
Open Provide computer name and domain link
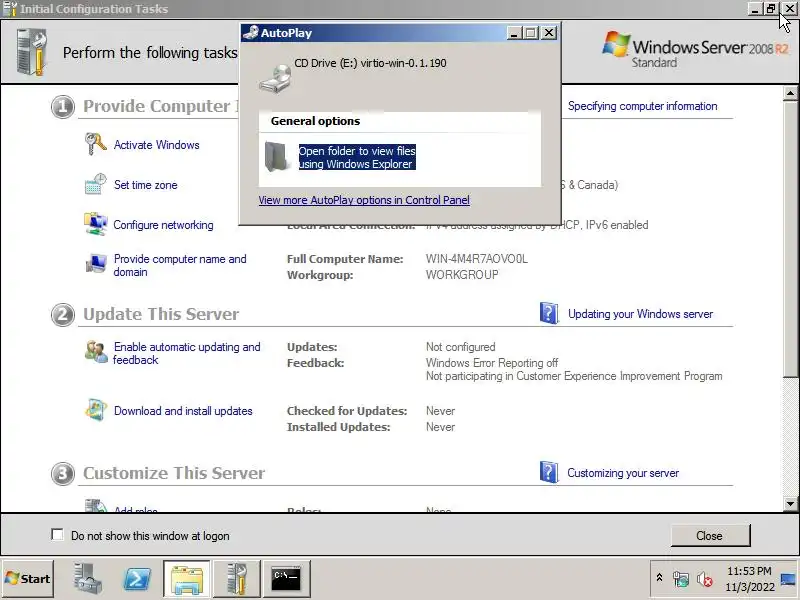(x=180, y=265)
